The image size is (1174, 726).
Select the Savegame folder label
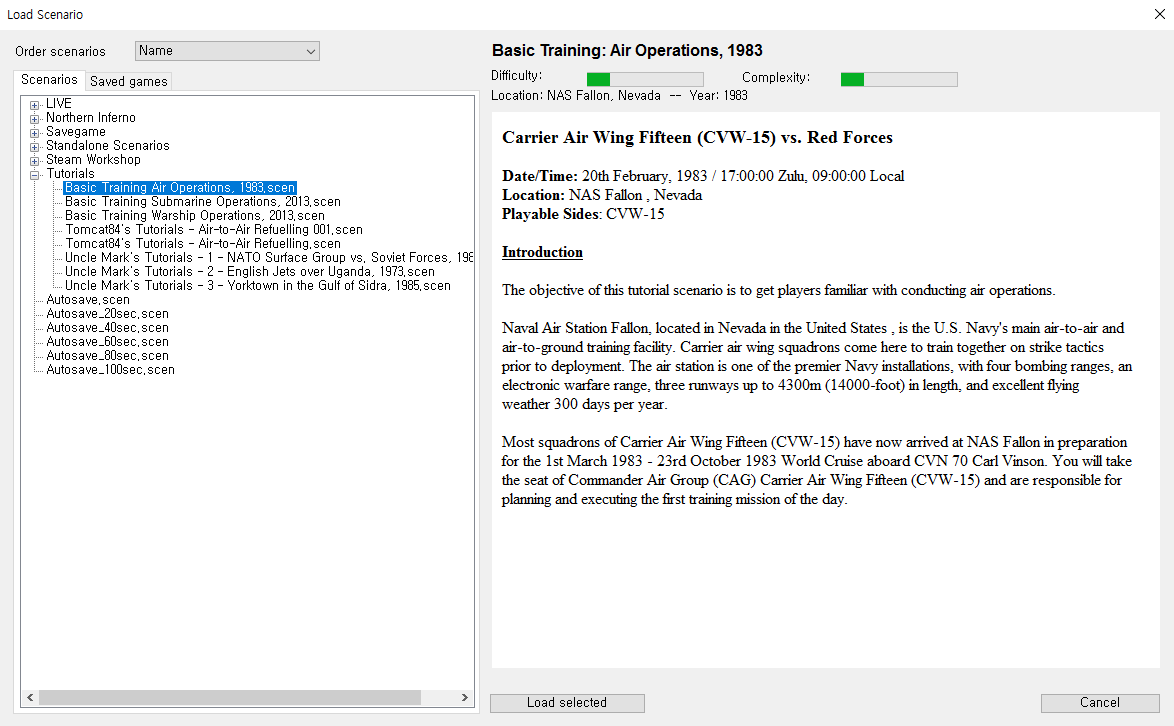pyautogui.click(x=76, y=132)
